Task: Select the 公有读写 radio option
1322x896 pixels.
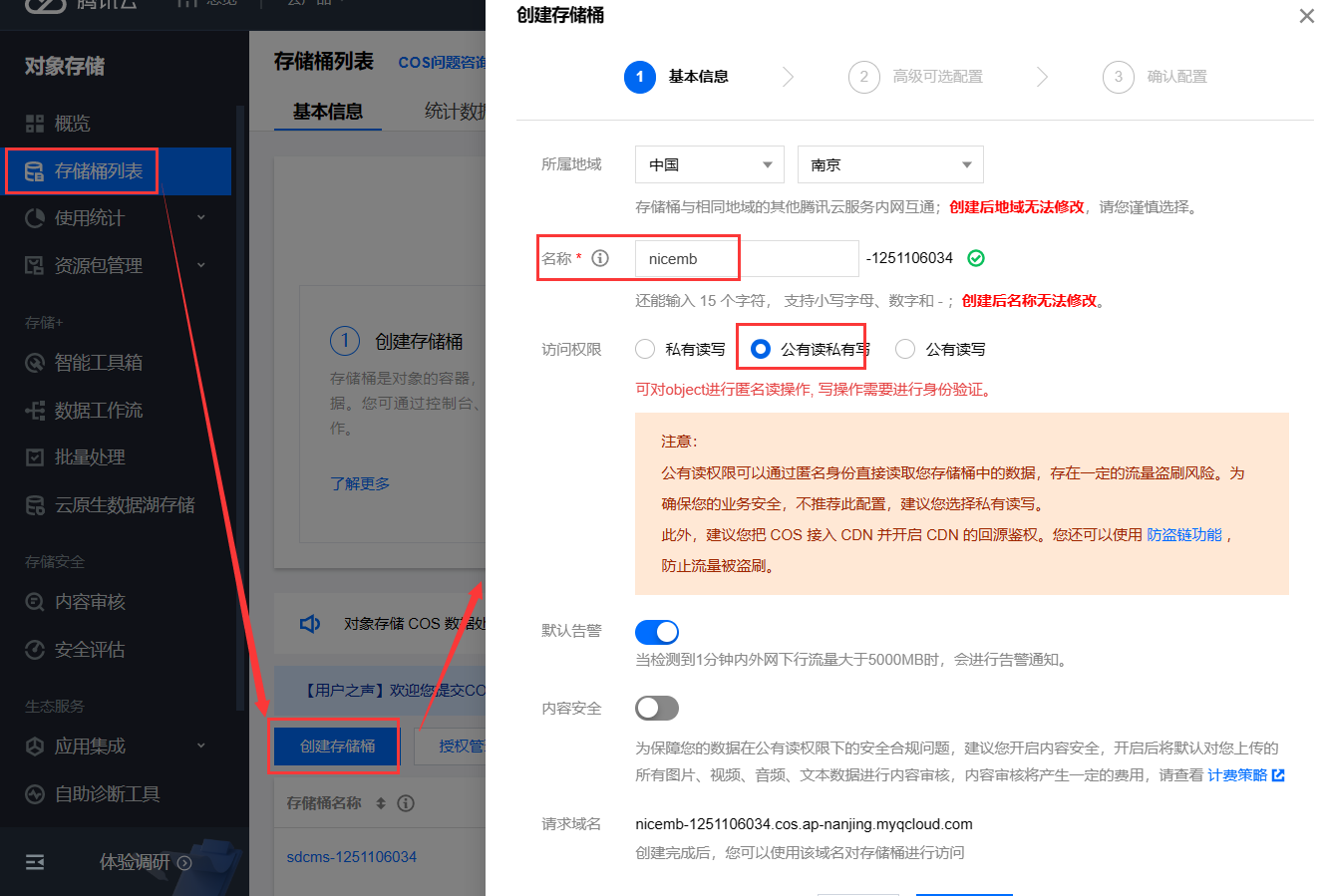Action: pos(905,349)
